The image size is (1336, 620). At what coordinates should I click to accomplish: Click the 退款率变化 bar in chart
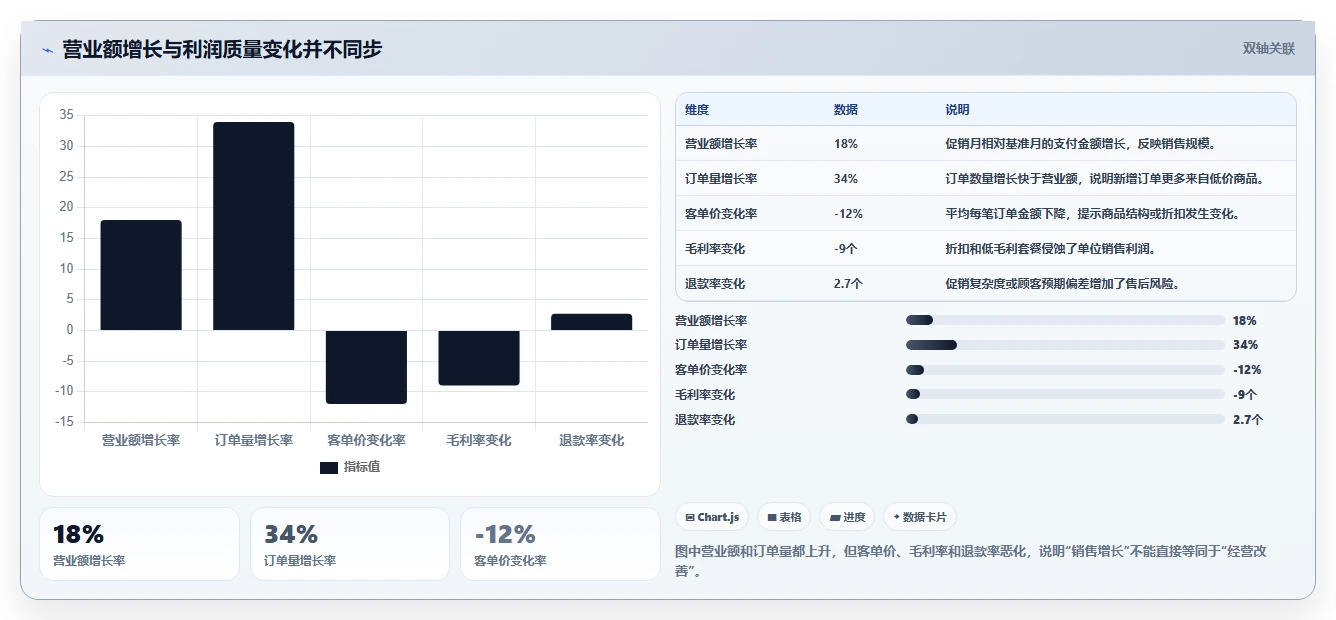[591, 322]
